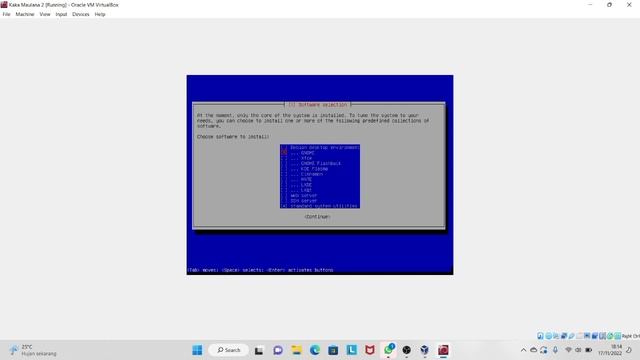Select the web server list entry
640x360 pixels.
pyautogui.click(x=320, y=196)
